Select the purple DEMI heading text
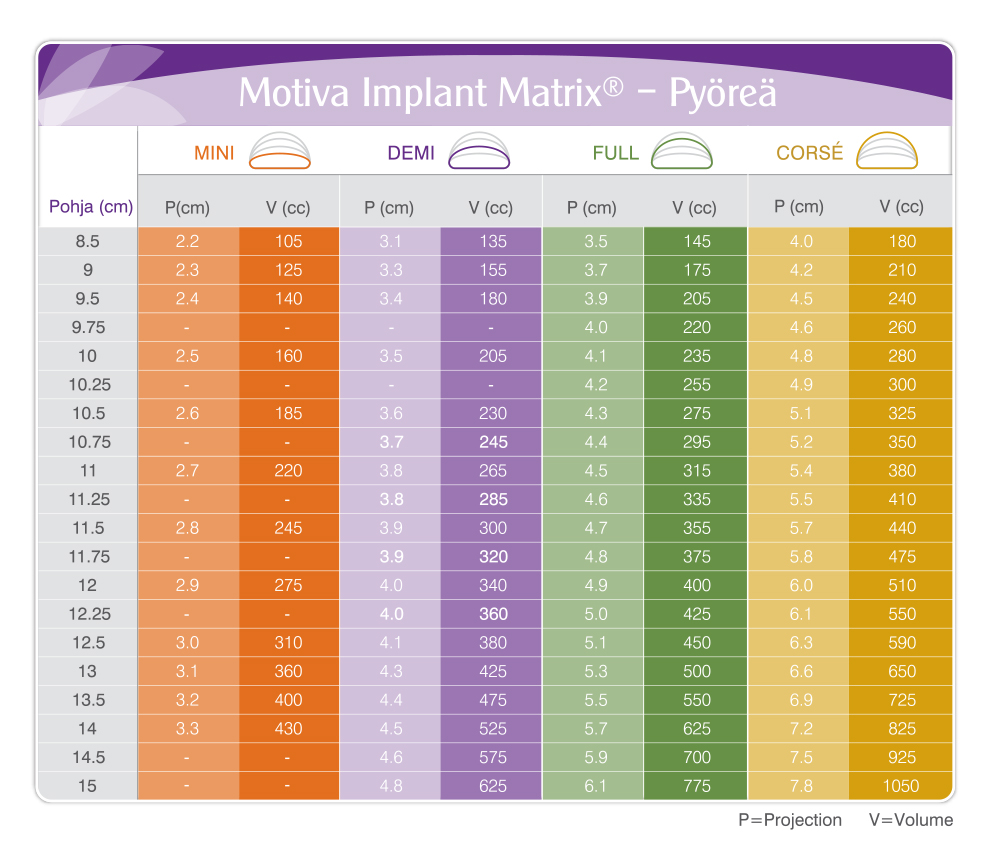 411,154
